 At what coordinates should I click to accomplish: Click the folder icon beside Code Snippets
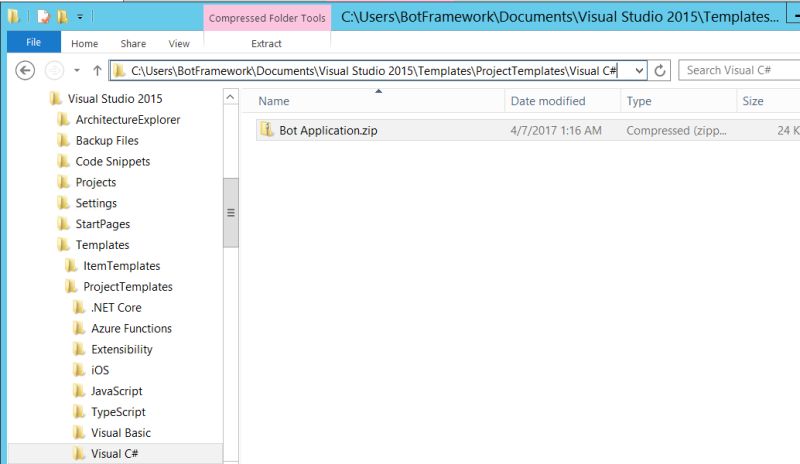(63, 161)
